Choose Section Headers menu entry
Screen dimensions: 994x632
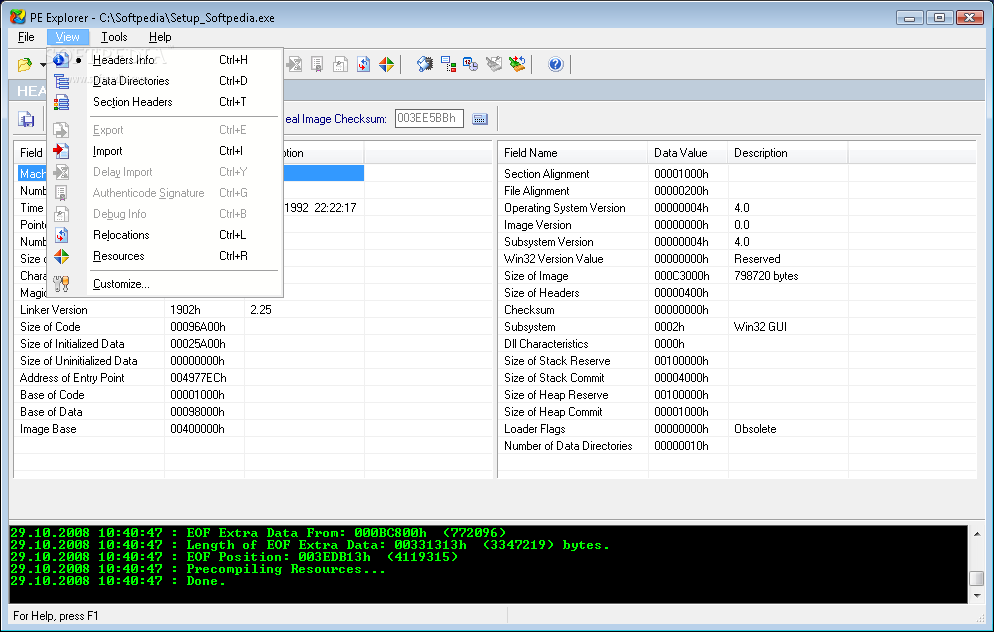point(165,102)
